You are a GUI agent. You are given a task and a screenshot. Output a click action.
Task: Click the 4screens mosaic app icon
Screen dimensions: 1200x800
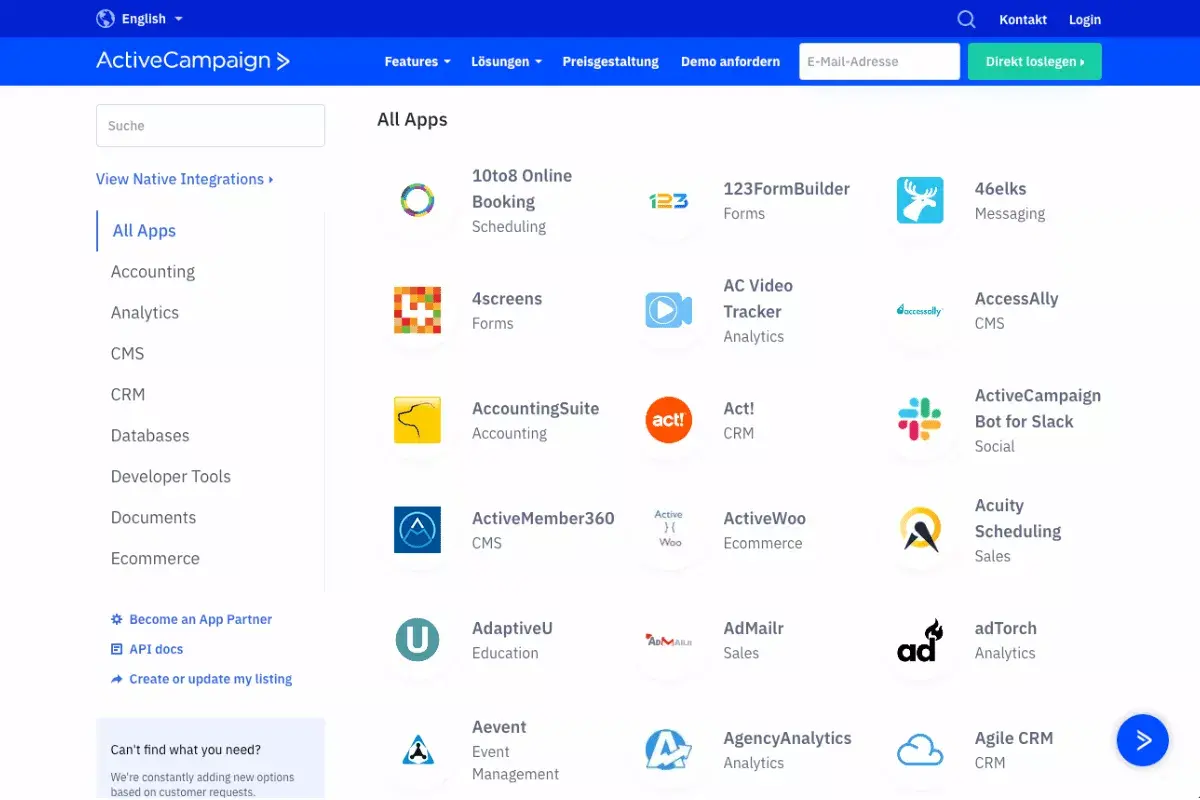coord(417,310)
